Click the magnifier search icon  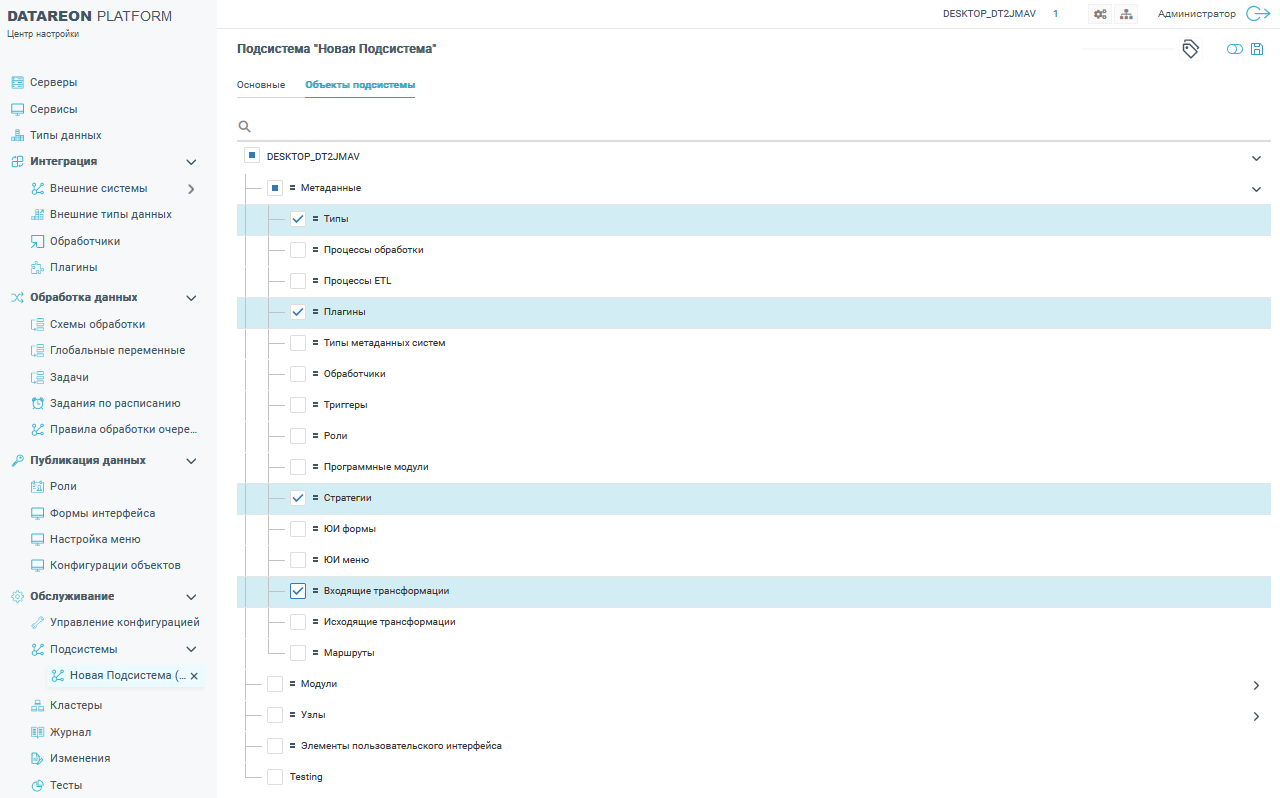[244, 127]
